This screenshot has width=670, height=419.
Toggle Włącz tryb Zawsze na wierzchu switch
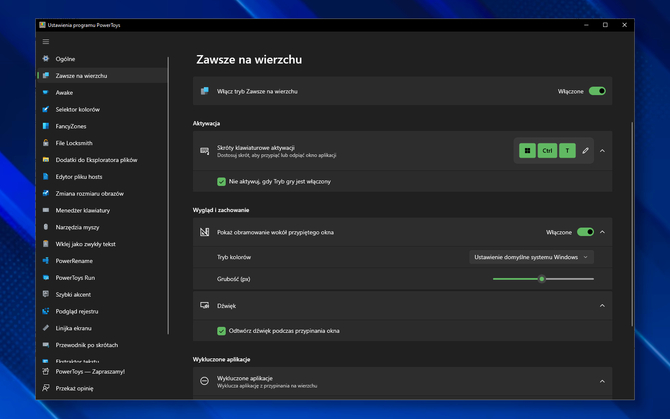[597, 91]
